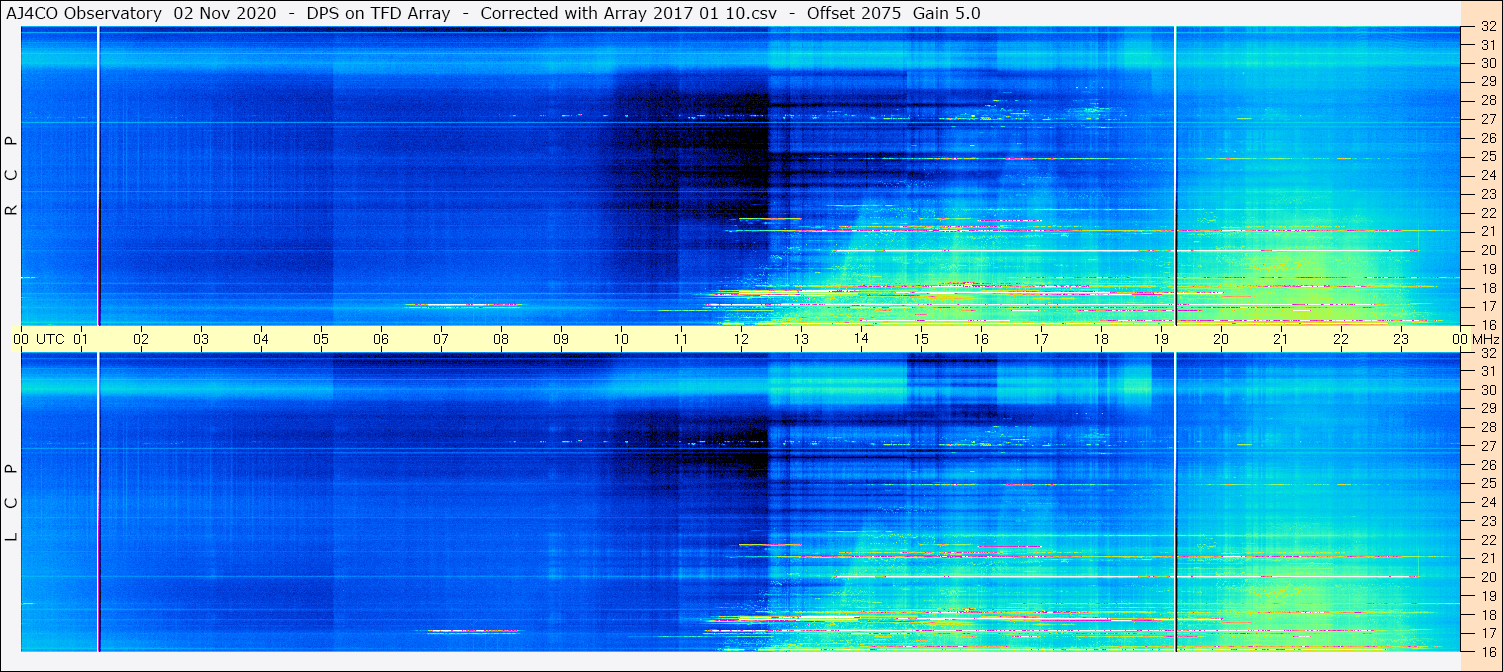Select the 06 hour label on the UTC axis
The width and height of the screenshot is (1503, 672).
tap(381, 339)
